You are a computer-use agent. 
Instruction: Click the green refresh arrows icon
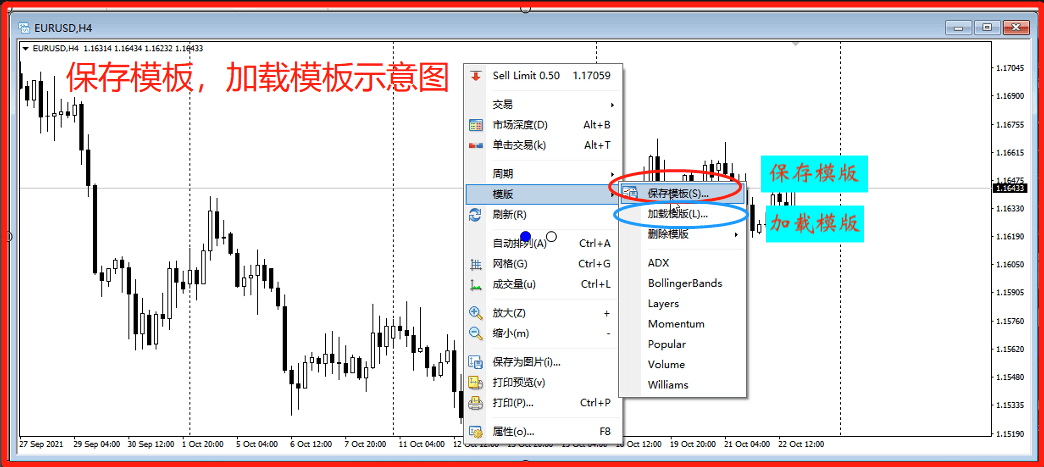475,215
